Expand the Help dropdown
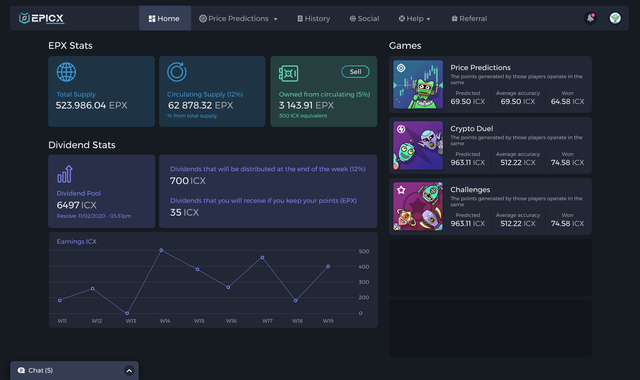This screenshot has height=380, width=640. (x=414, y=18)
